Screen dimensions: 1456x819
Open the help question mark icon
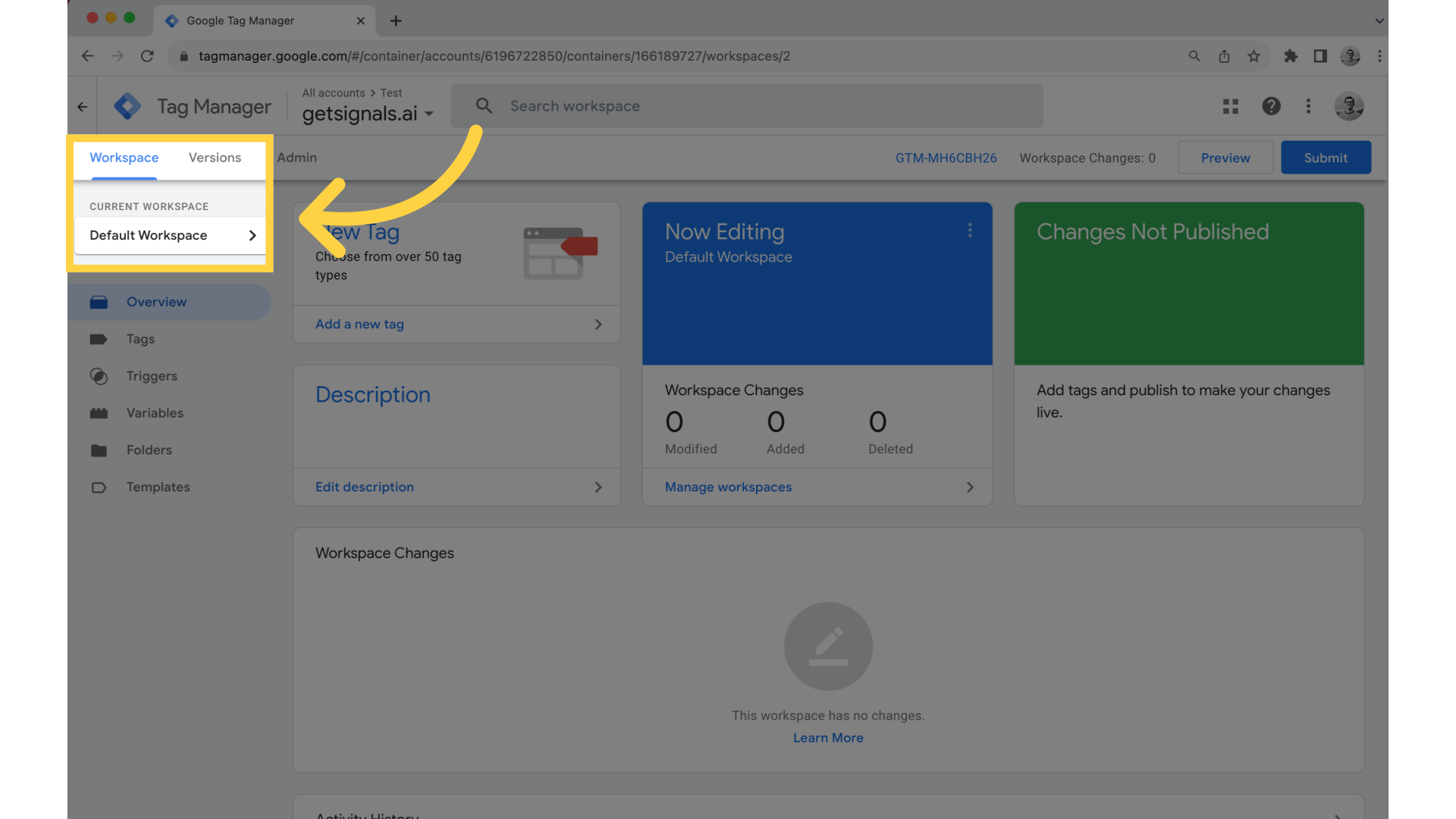[1272, 106]
